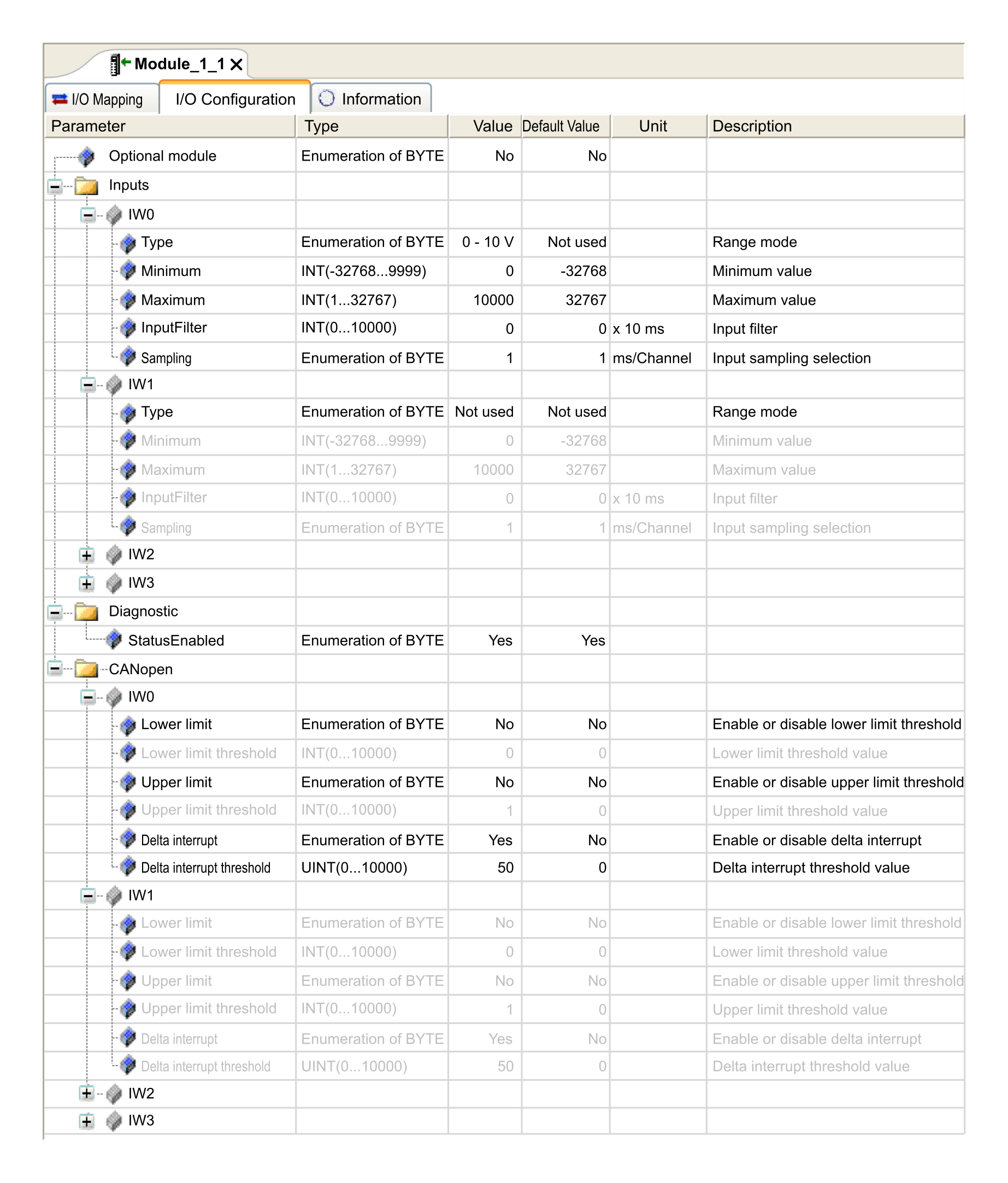
Task: Click the Optional module parameter icon
Action: point(87,156)
